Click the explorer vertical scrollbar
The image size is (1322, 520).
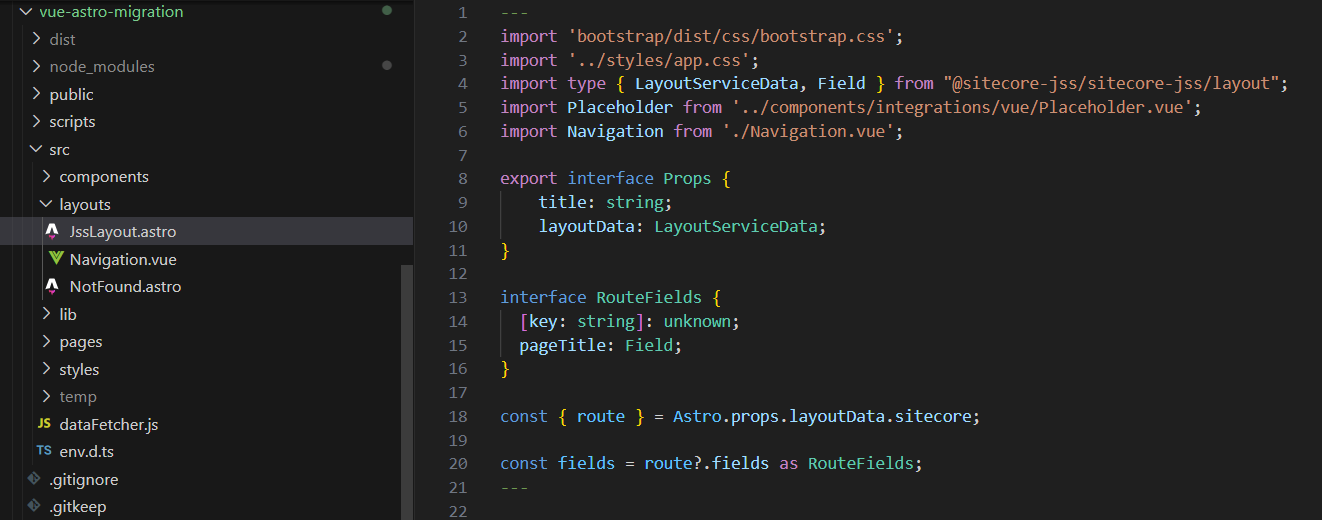[406, 390]
